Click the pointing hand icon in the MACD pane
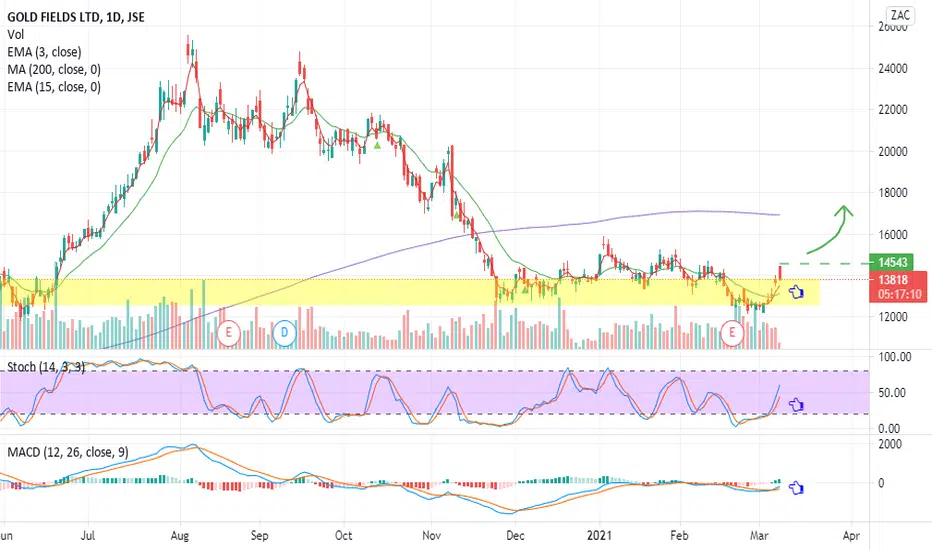Screen dimensions: 932x550 pos(796,488)
